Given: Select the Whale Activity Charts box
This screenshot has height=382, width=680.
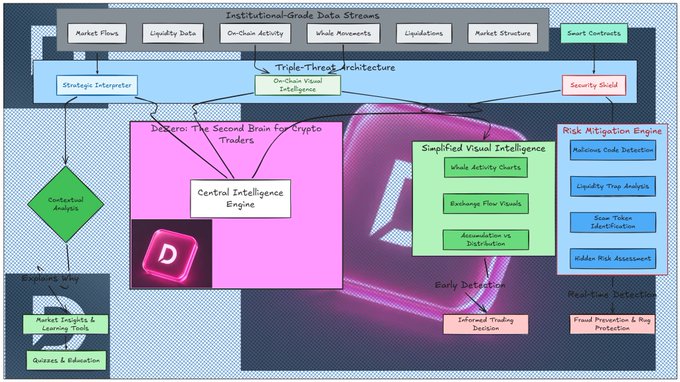Looking at the screenshot, I should (x=485, y=167).
